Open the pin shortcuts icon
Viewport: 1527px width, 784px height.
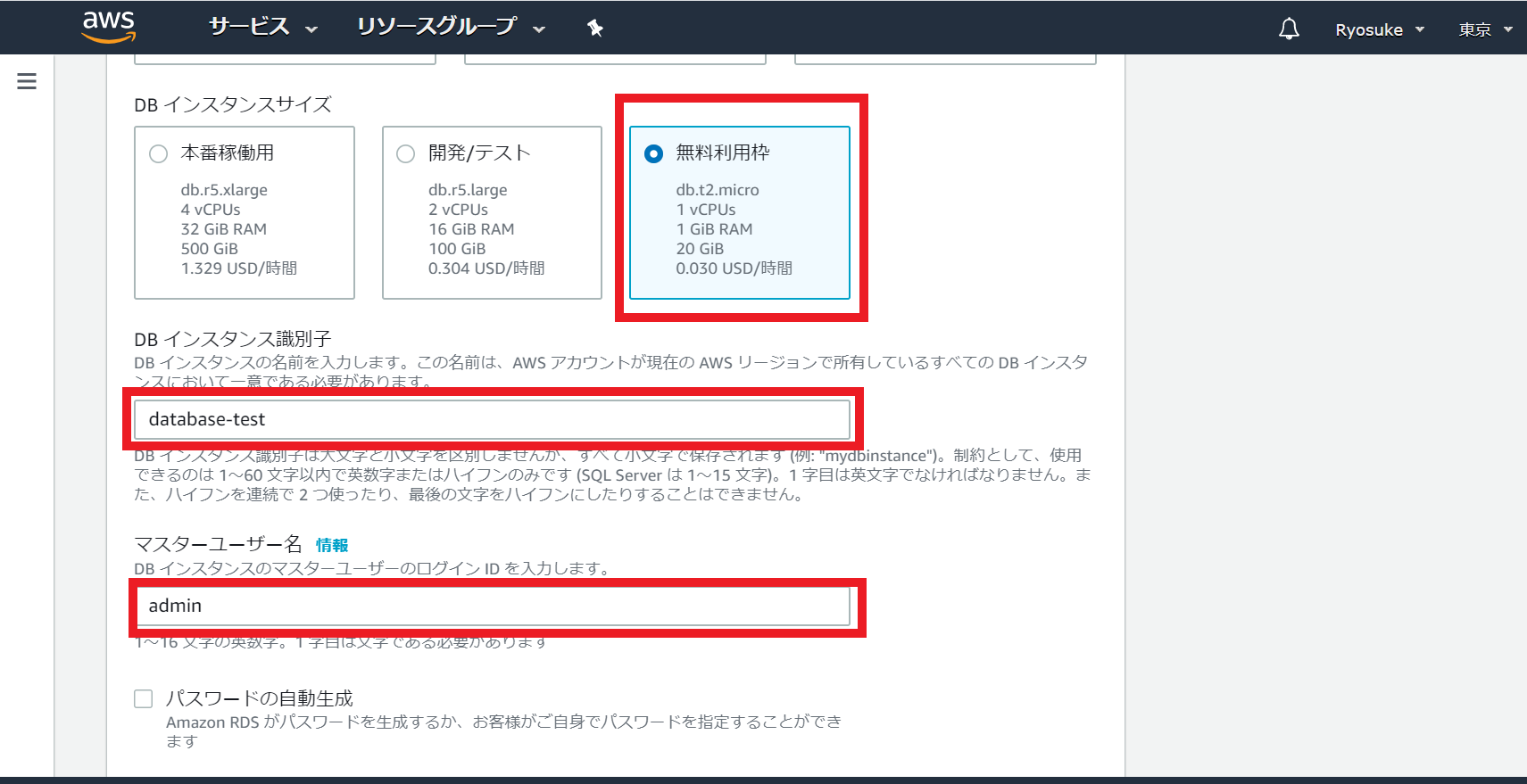click(595, 29)
